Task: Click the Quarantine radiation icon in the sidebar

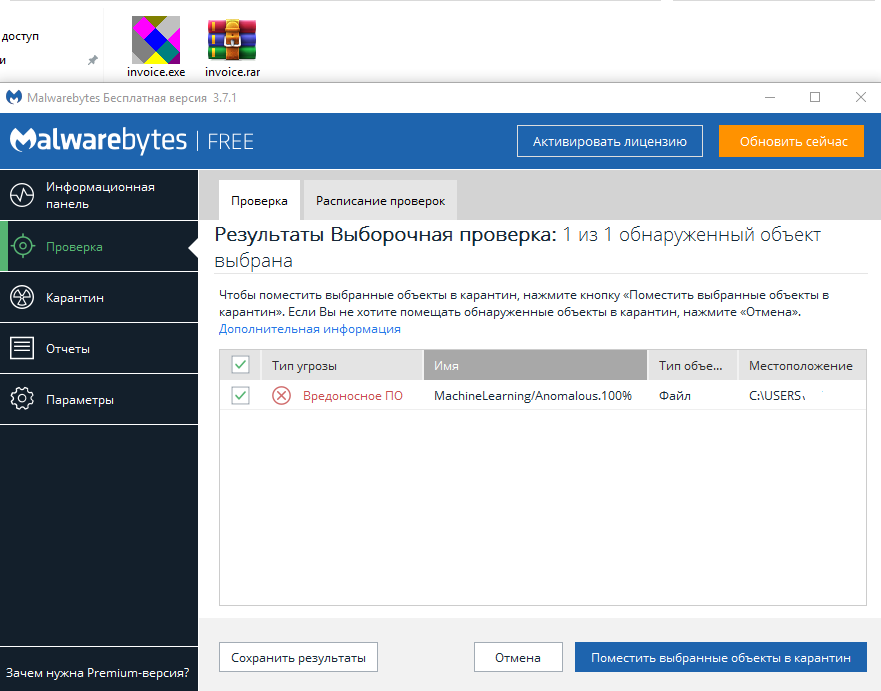Action: click(22, 297)
